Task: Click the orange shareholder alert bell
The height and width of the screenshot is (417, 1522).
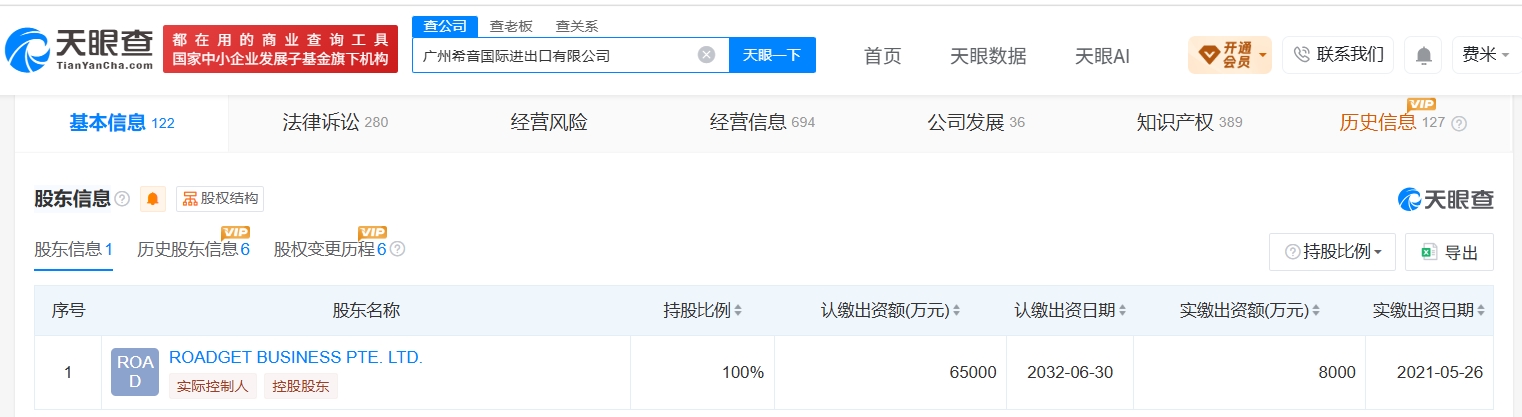Action: pos(153,199)
